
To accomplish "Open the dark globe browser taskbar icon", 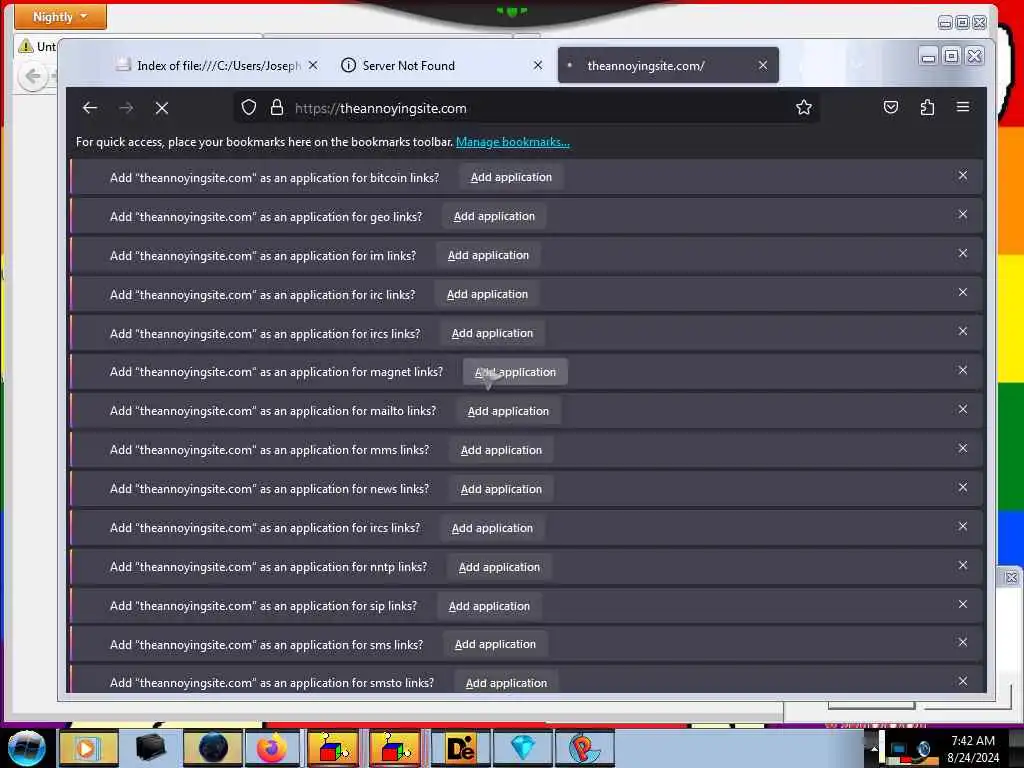I will [x=213, y=748].
